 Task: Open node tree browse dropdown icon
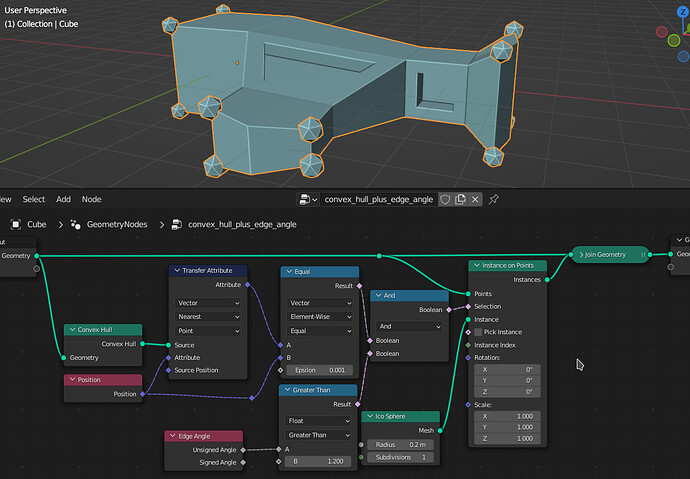pyautogui.click(x=308, y=199)
